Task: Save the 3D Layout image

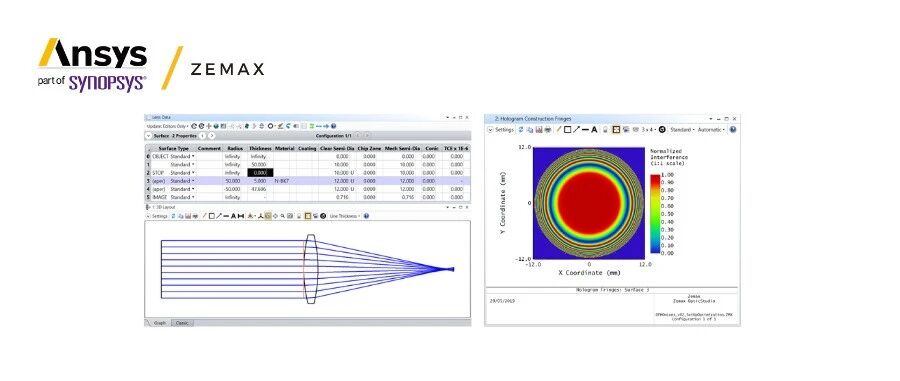Action: pyautogui.click(x=188, y=216)
